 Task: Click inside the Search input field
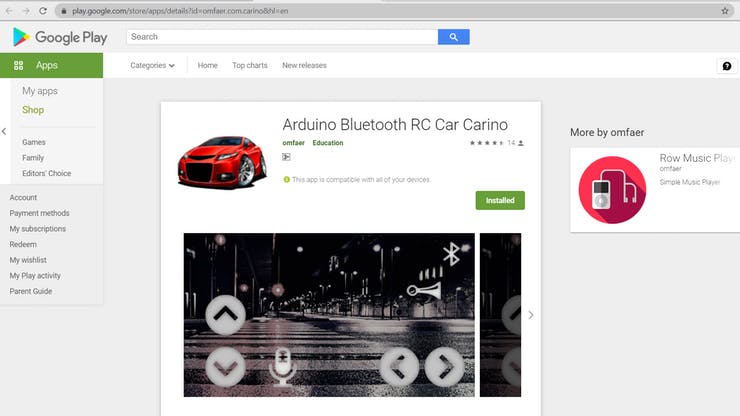click(282, 37)
